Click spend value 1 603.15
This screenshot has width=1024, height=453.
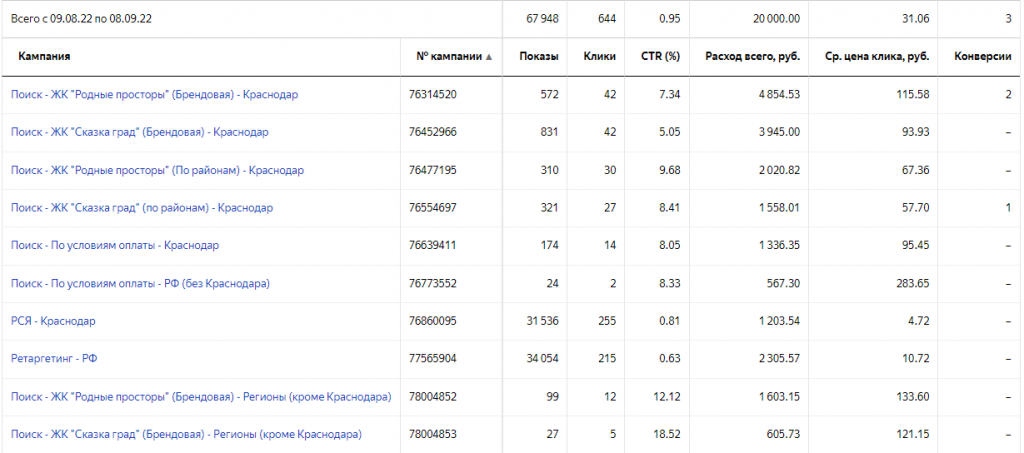tap(780, 397)
